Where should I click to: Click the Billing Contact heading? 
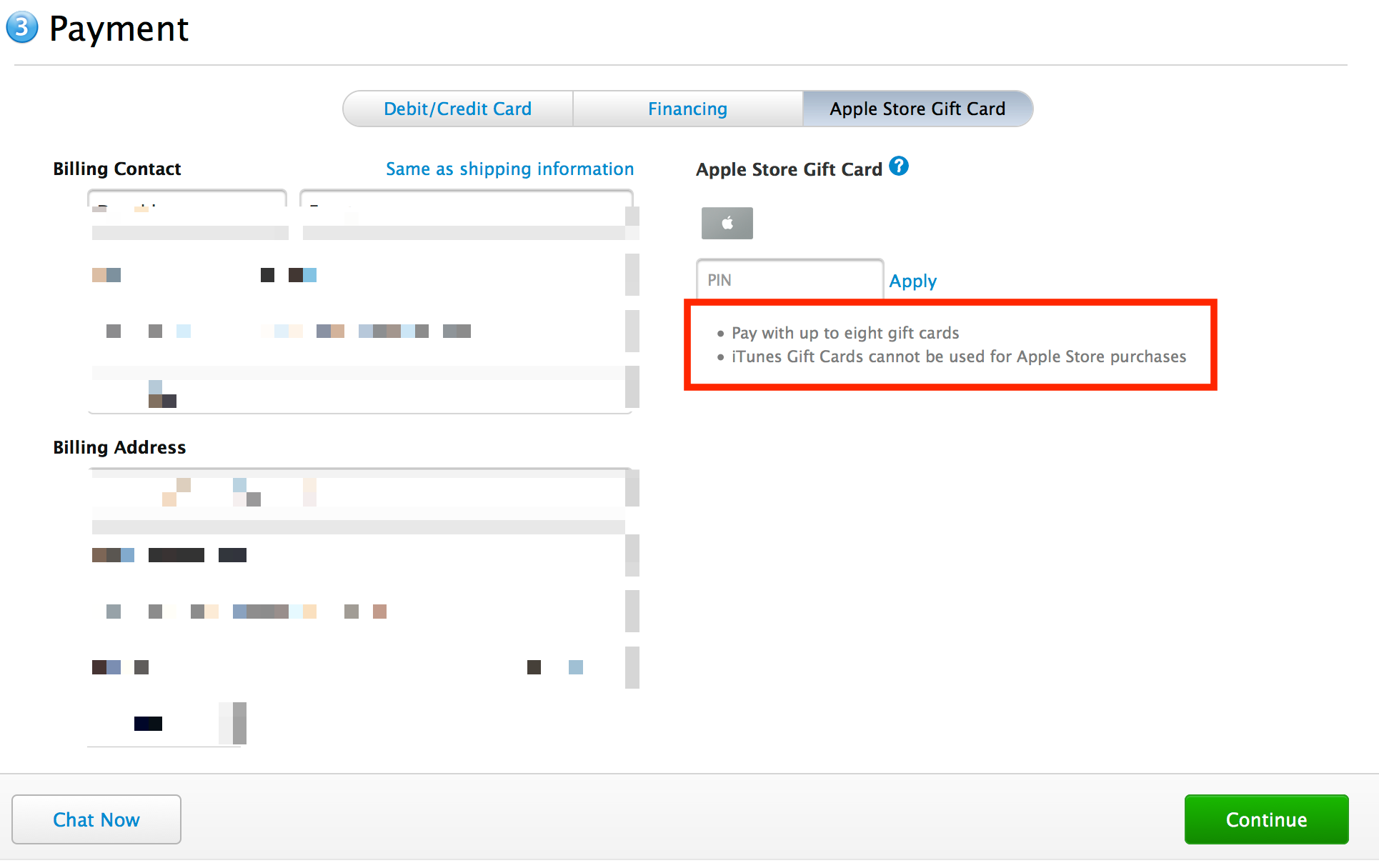[x=117, y=169]
